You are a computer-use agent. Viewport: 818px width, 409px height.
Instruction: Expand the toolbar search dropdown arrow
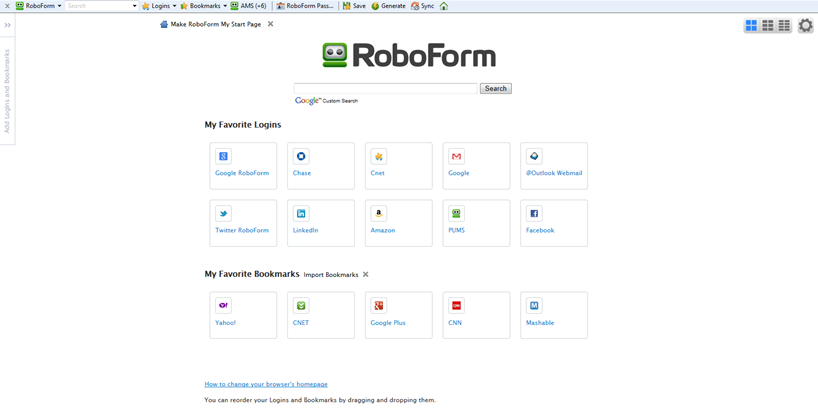pos(135,6)
